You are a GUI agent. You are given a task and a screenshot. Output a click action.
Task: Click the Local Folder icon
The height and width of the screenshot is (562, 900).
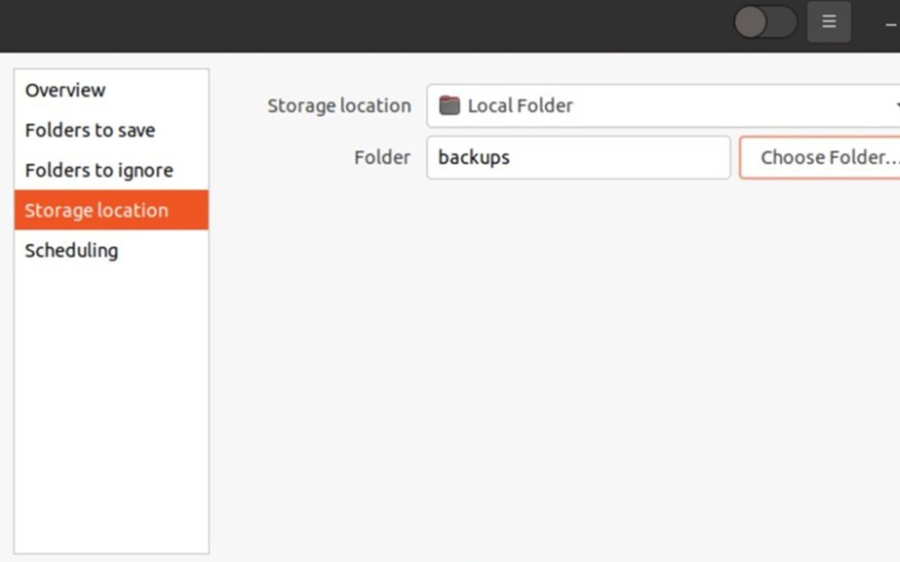450,106
